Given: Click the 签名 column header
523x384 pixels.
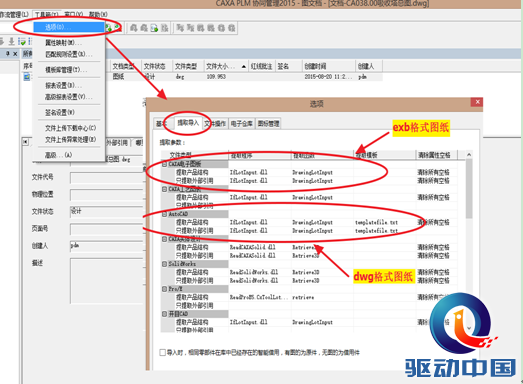Looking at the screenshot, I should point(289,66).
